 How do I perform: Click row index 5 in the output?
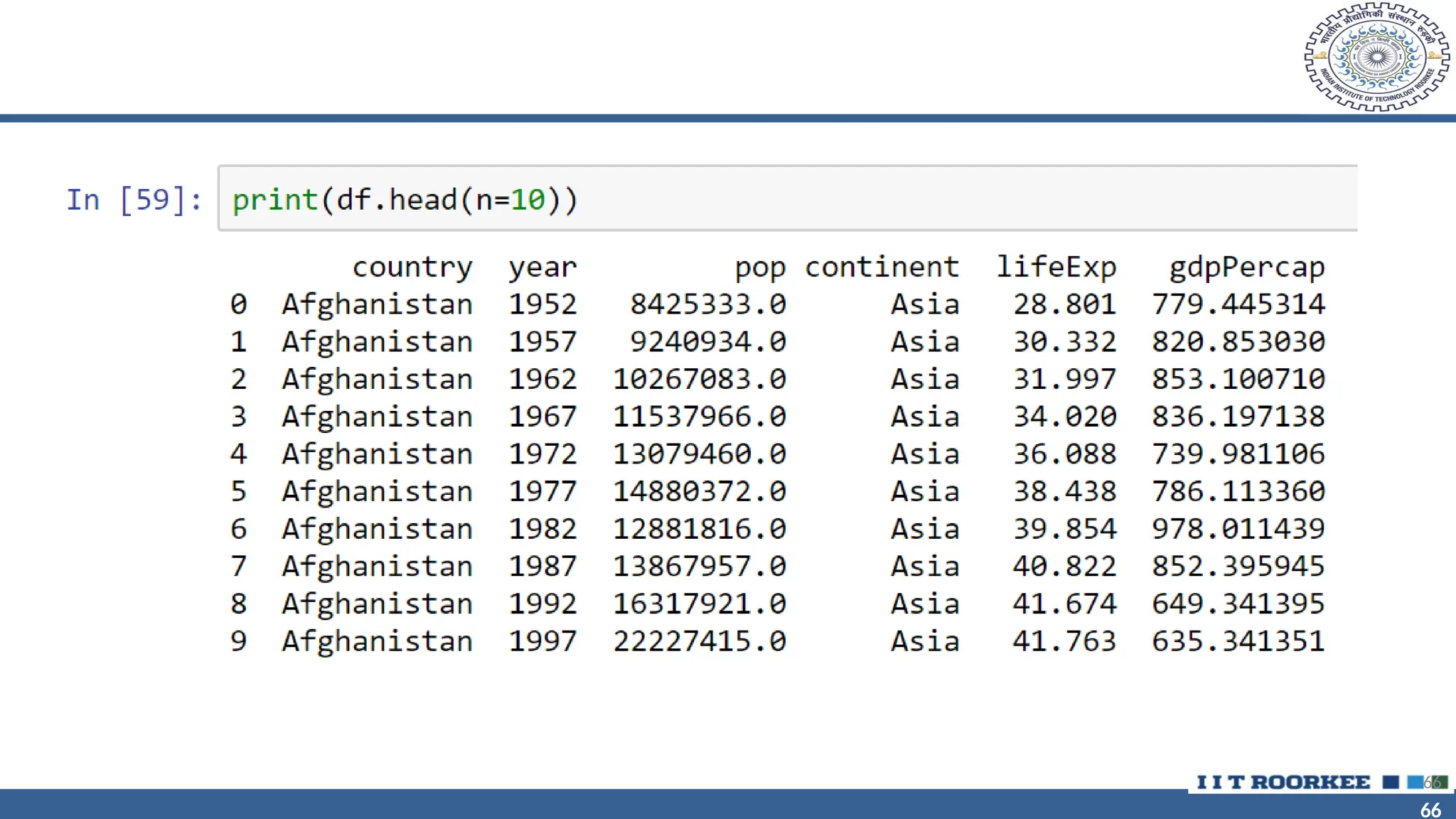tap(238, 491)
